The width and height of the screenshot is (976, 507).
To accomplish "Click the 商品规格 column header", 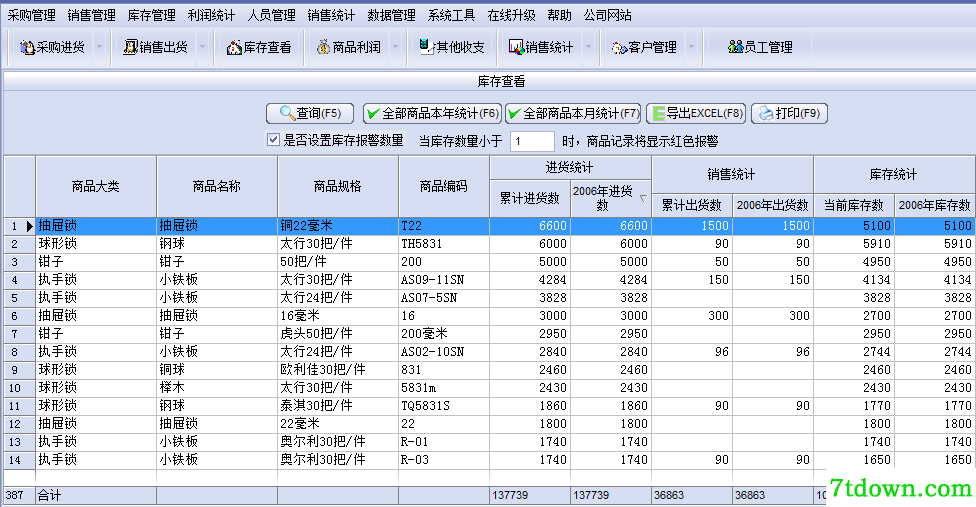I will pos(337,186).
